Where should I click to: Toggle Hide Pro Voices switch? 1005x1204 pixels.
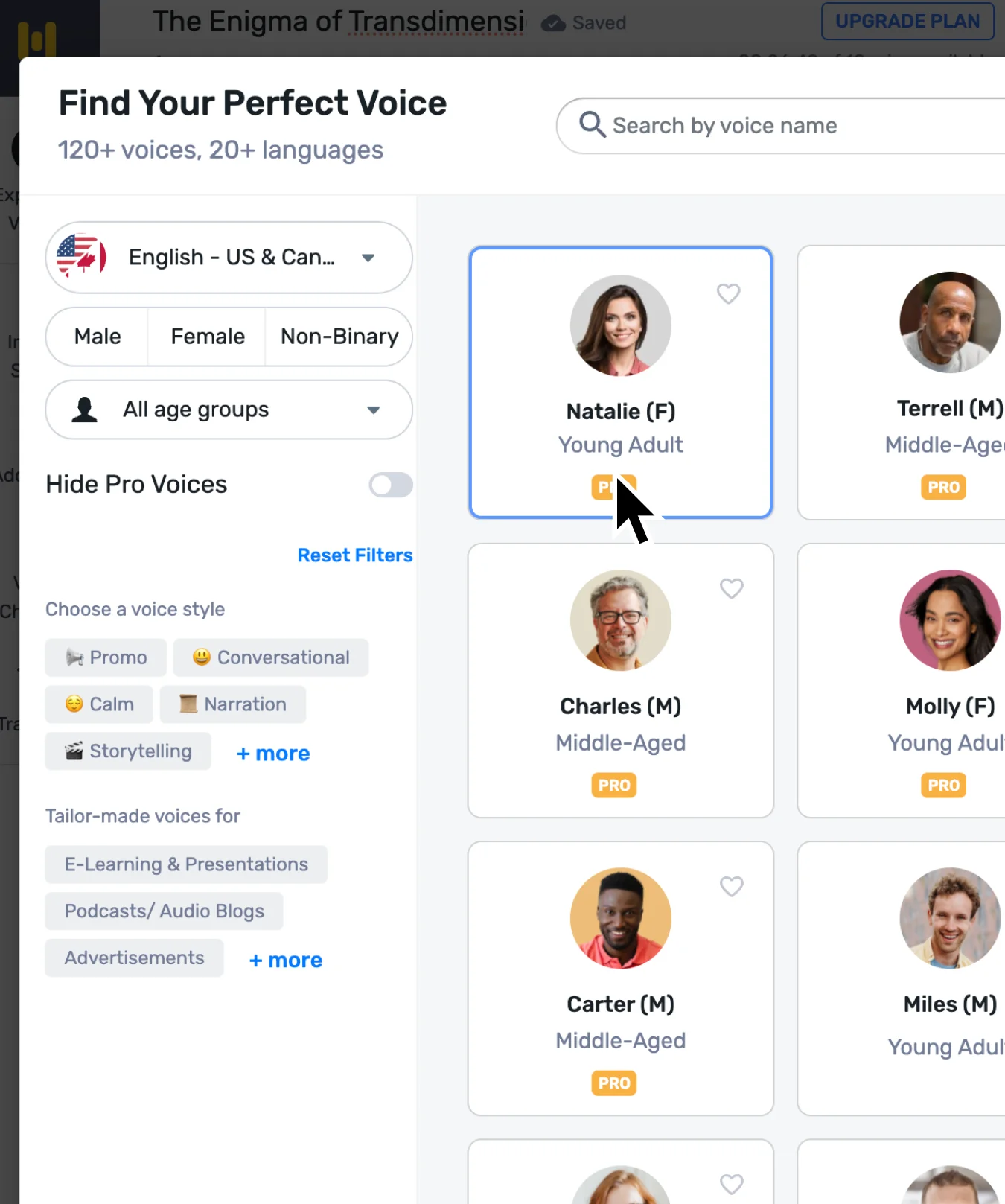pyautogui.click(x=391, y=485)
